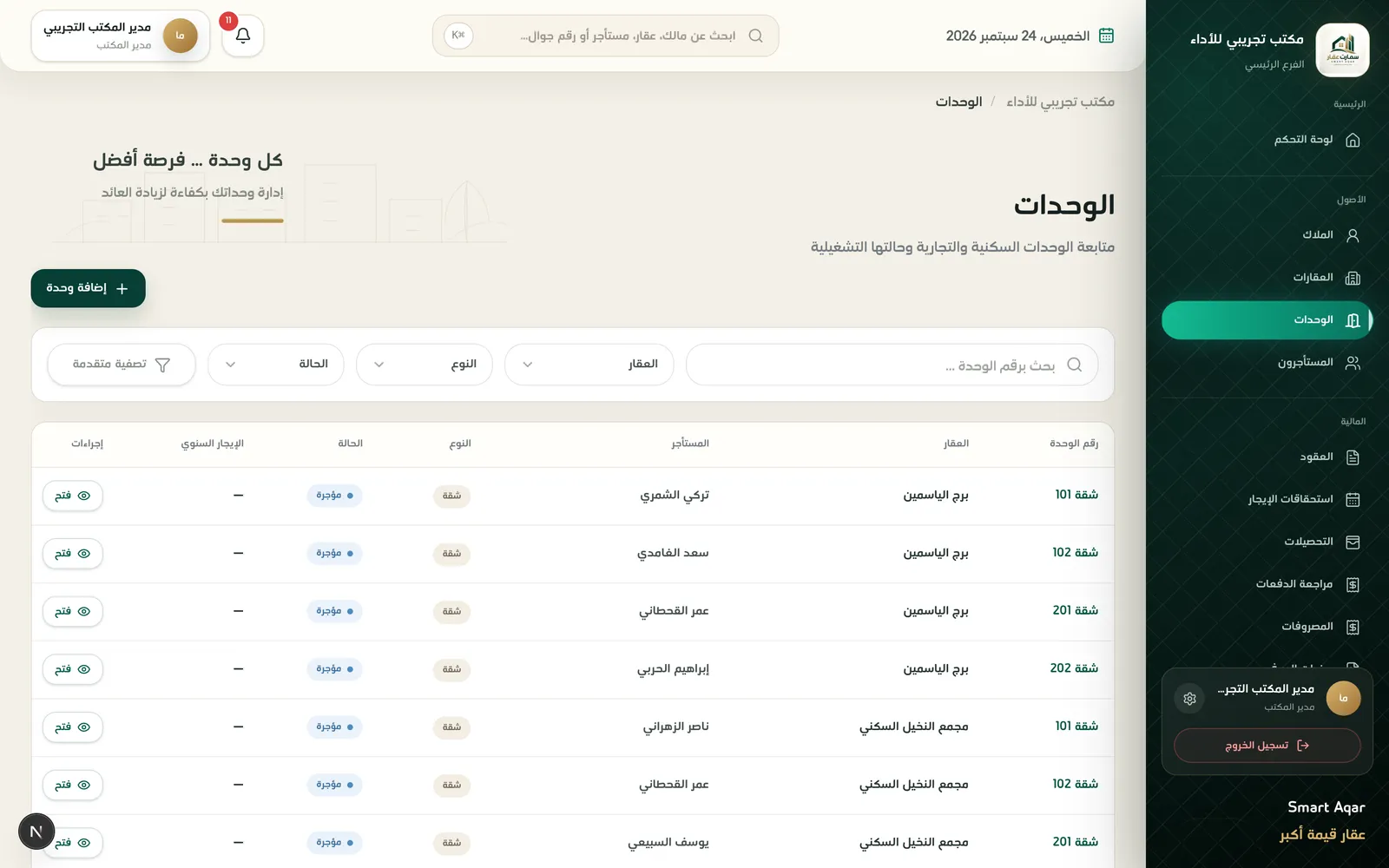Image resolution: width=1389 pixels, height=868 pixels.
Task: Click النوع column header
Action: pos(460,444)
